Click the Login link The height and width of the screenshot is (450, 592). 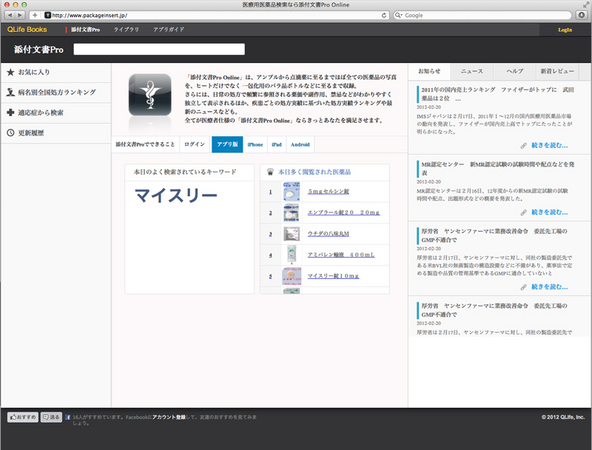[565, 30]
